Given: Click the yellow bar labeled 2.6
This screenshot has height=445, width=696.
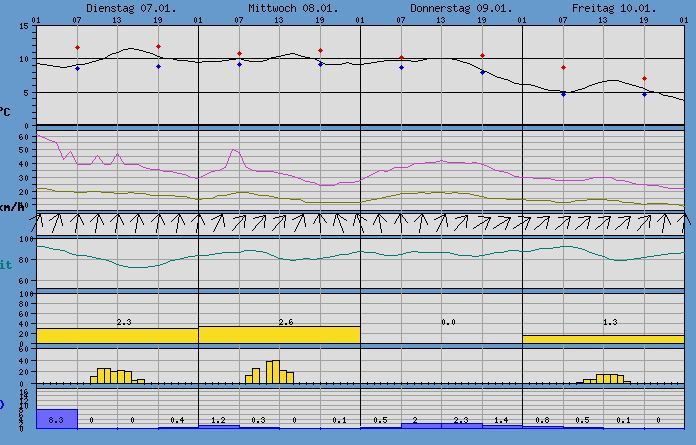Looking at the screenshot, I should 279,335.
